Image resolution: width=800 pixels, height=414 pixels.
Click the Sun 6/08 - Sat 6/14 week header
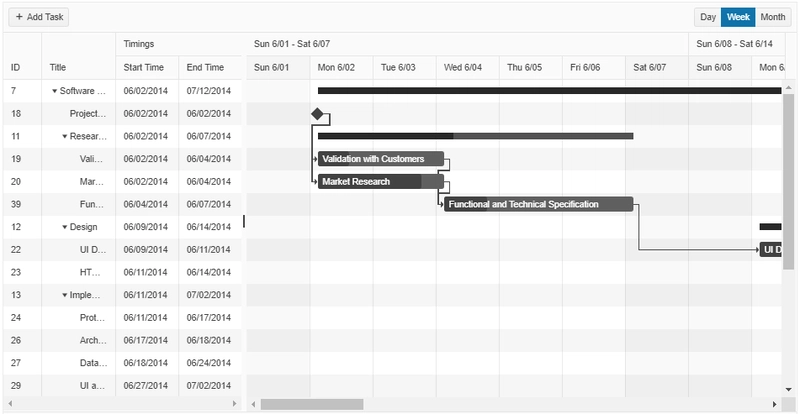click(735, 44)
